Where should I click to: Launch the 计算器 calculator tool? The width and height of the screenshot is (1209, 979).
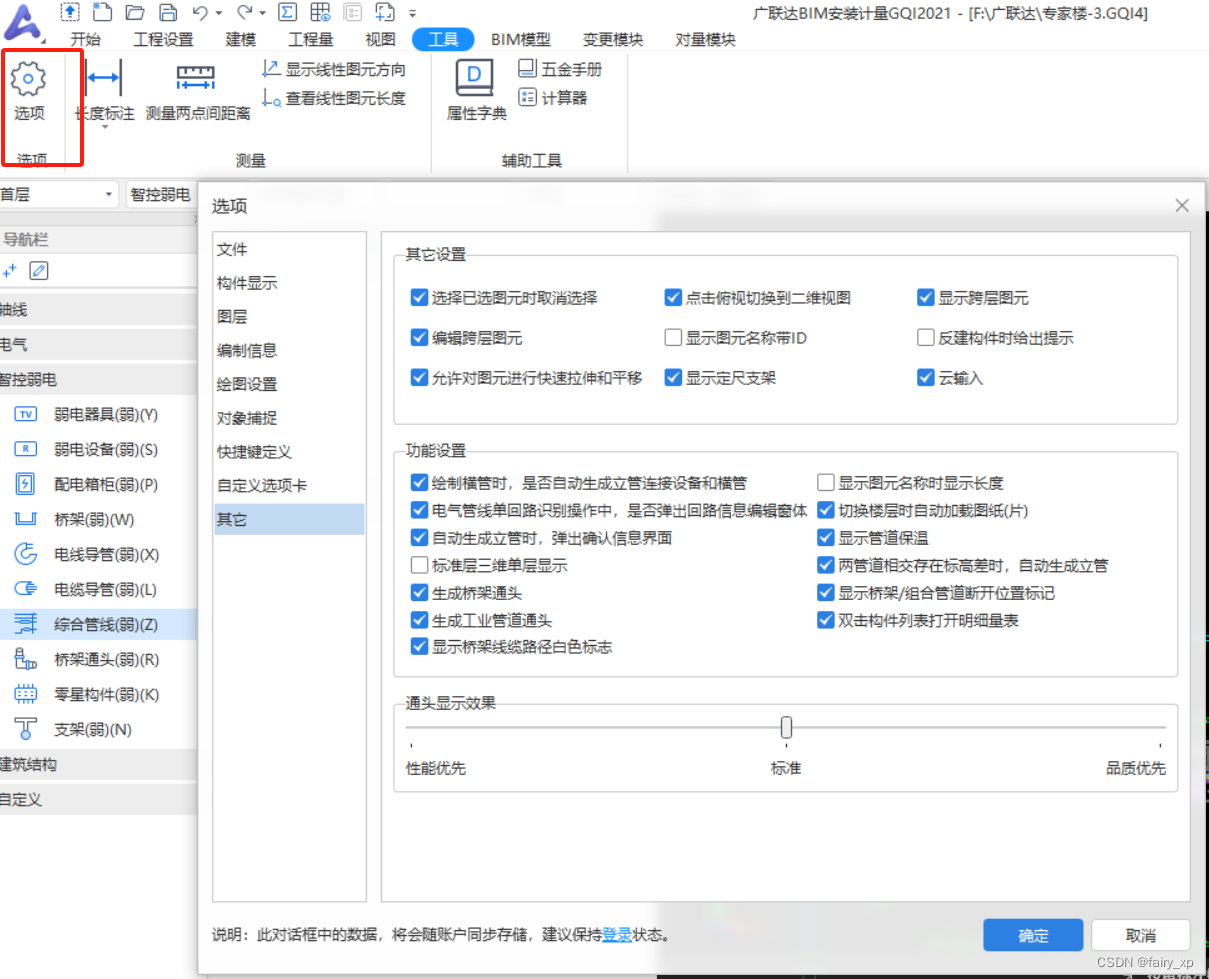pyautogui.click(x=553, y=98)
